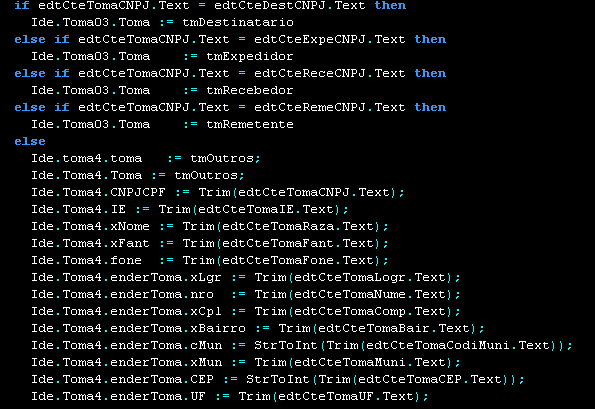The width and height of the screenshot is (595, 409).
Task: Click the standalone else keyword
Action: pos(30,142)
